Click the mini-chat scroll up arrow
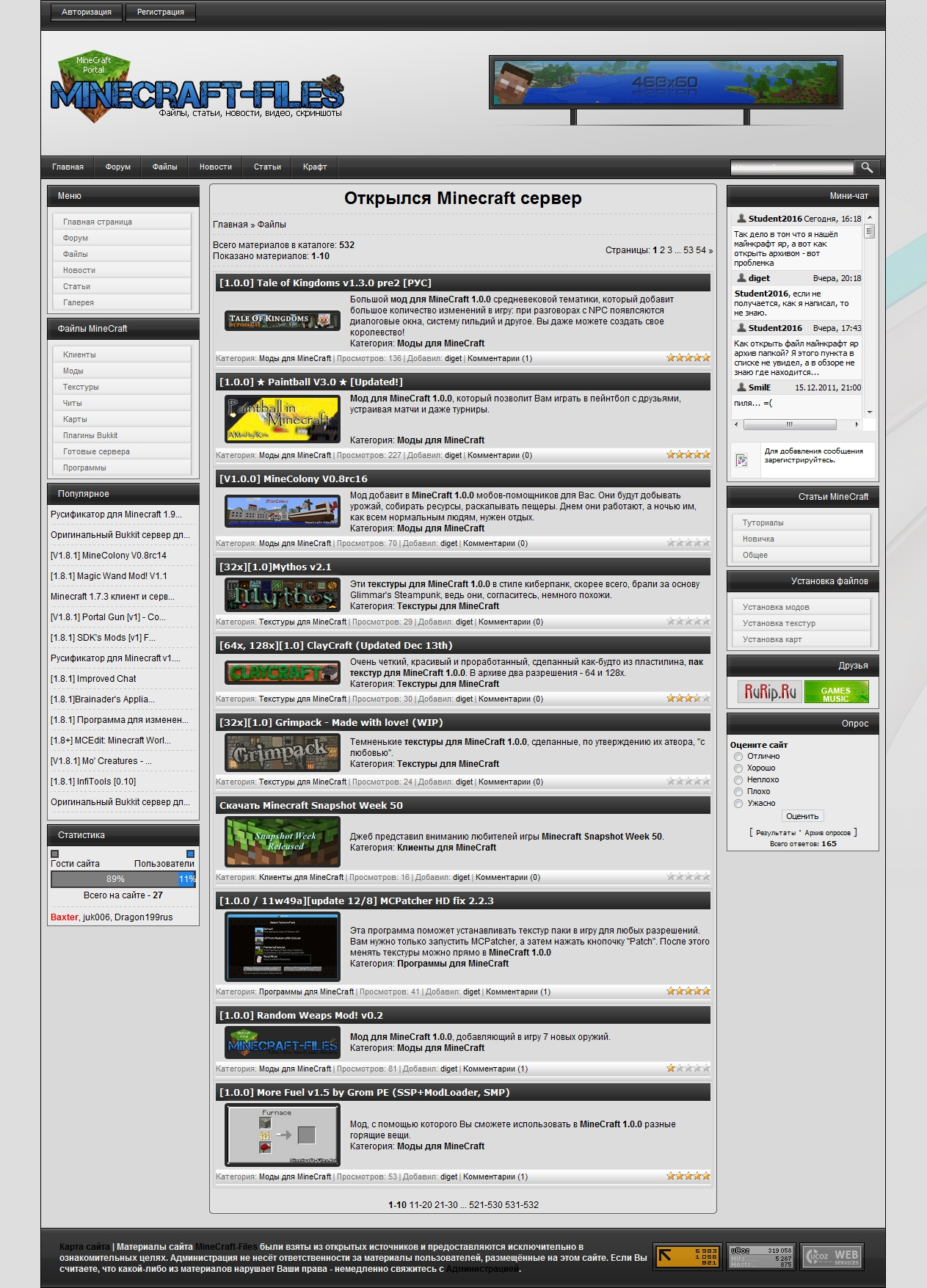This screenshot has height=1288, width=927. click(870, 217)
